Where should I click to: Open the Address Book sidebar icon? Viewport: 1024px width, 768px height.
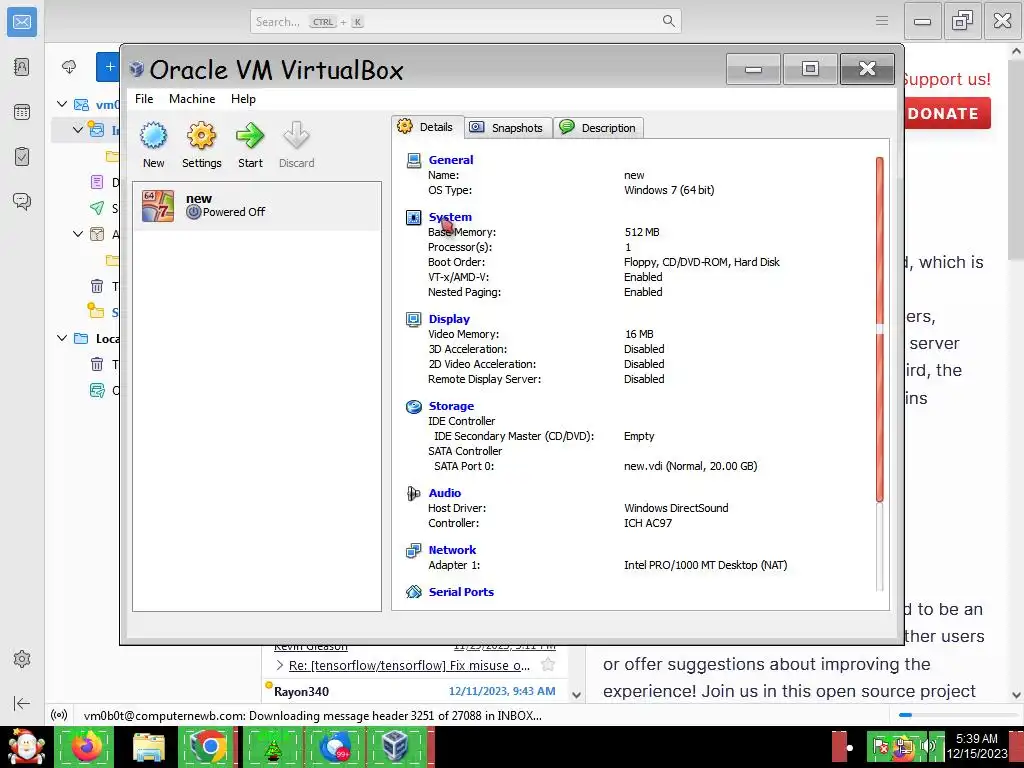22,67
